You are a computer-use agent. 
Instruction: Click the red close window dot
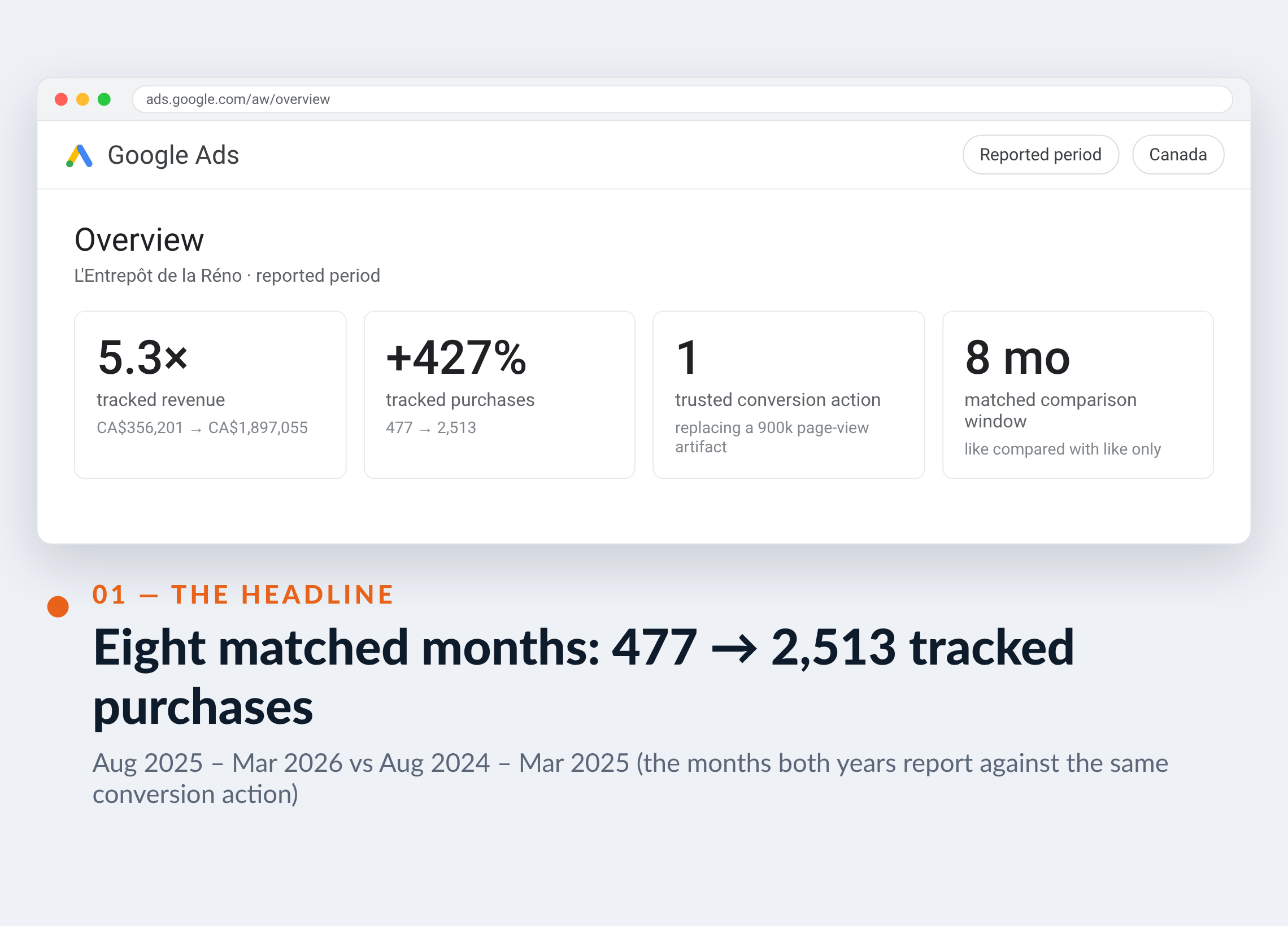pos(62,99)
